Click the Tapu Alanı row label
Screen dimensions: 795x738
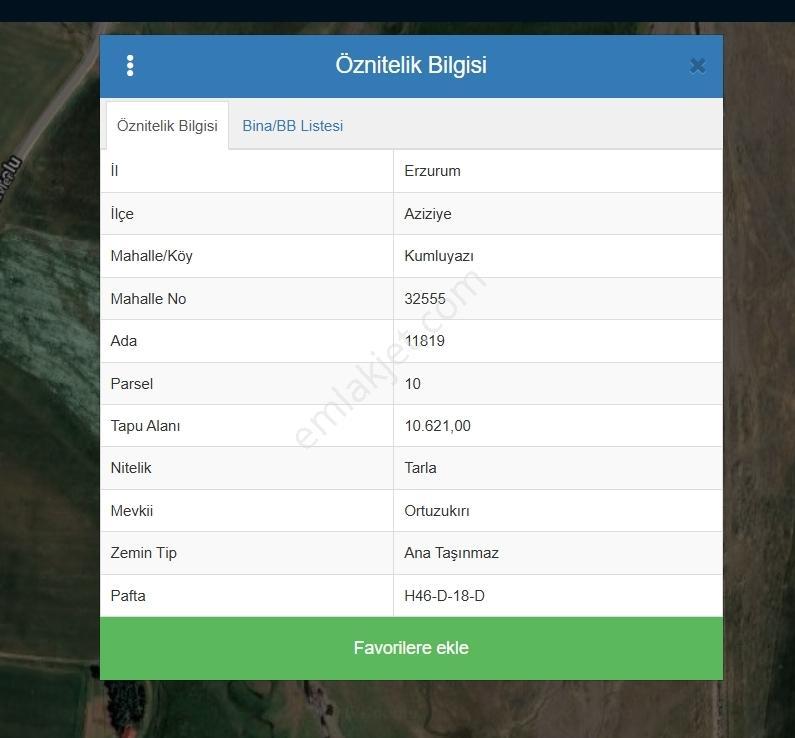tap(146, 426)
